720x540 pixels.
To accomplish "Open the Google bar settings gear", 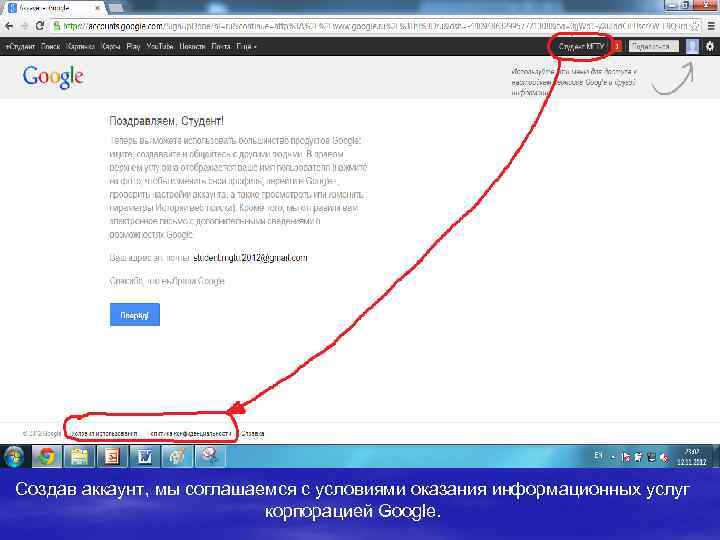I will pyautogui.click(x=710, y=46).
